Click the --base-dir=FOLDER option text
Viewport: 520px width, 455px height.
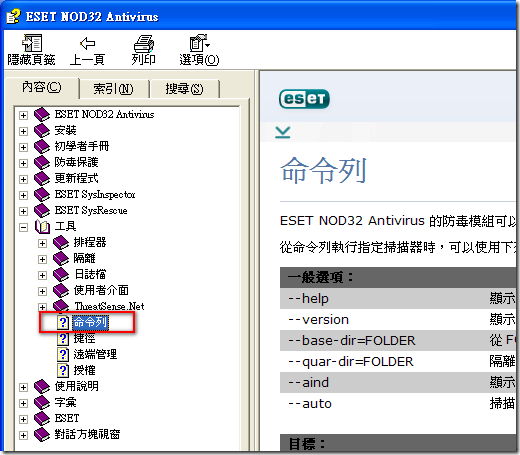coord(352,341)
